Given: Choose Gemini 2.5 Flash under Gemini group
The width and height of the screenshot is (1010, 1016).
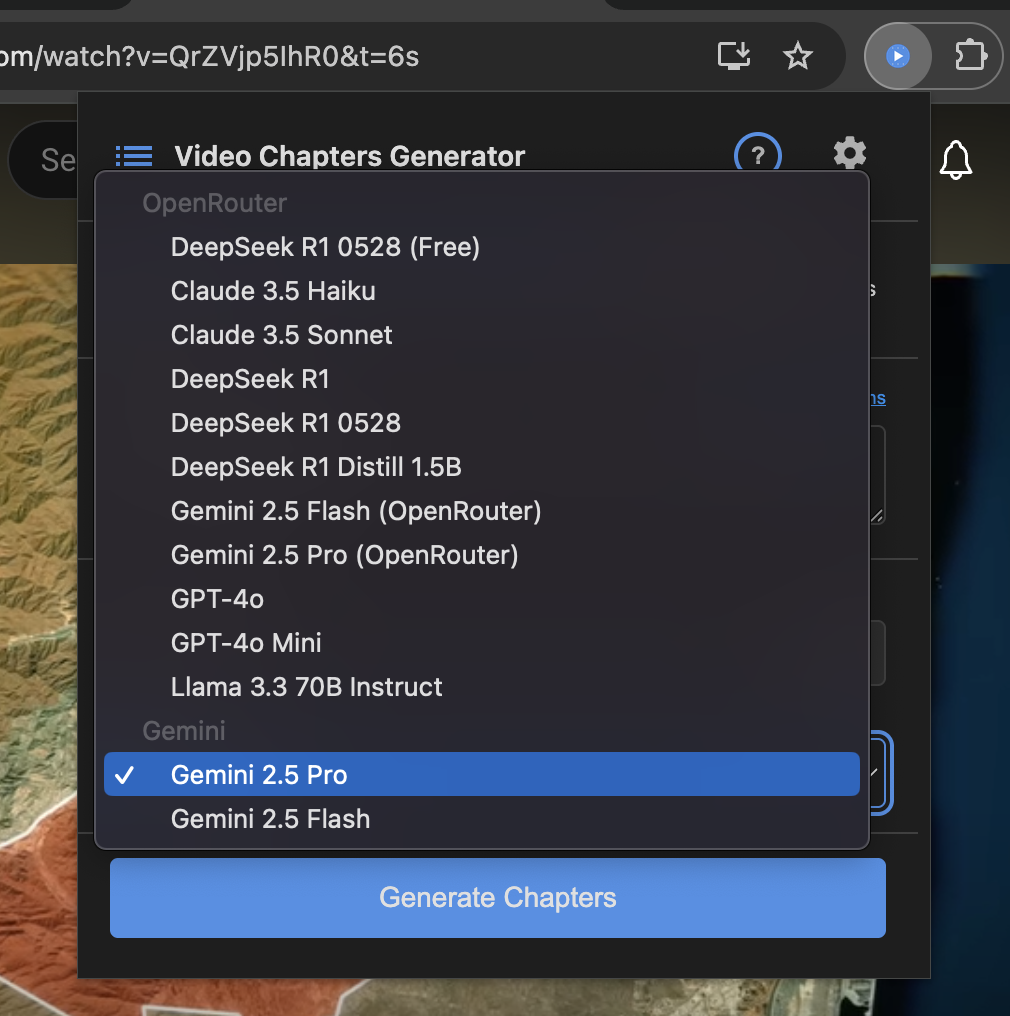Looking at the screenshot, I should [482, 819].
